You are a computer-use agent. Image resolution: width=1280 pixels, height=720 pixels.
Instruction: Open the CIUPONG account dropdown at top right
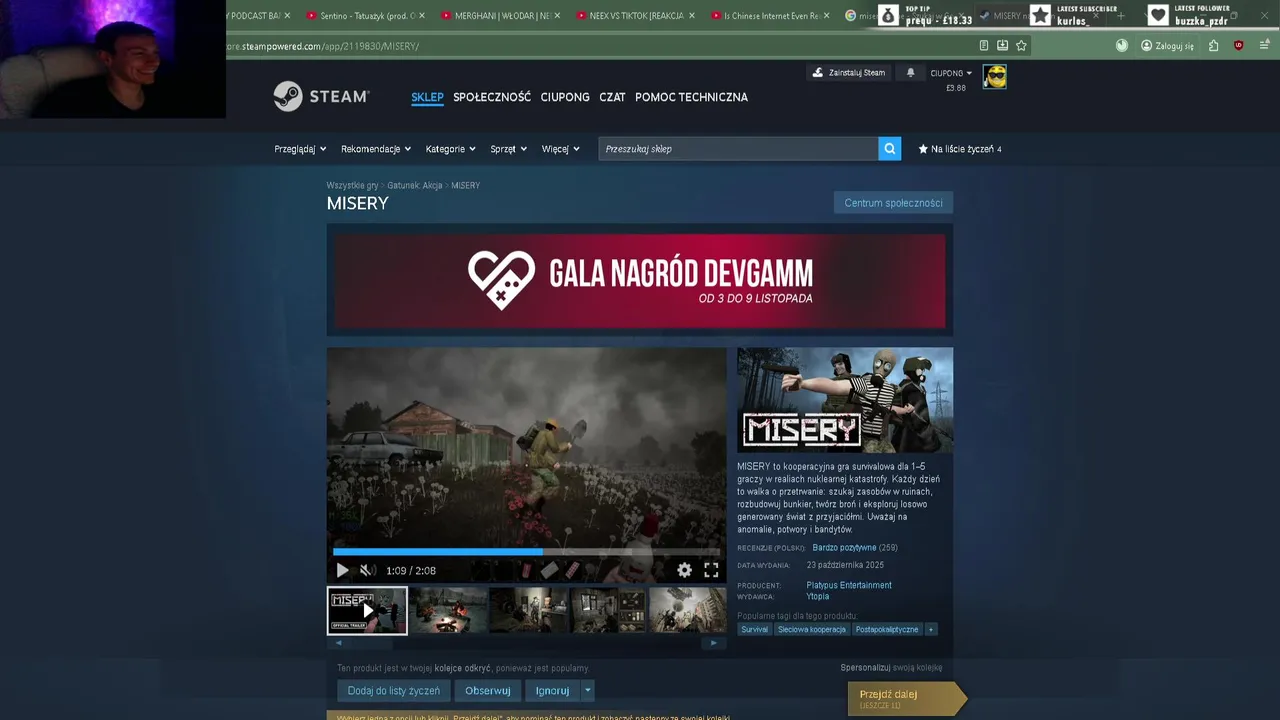951,73
